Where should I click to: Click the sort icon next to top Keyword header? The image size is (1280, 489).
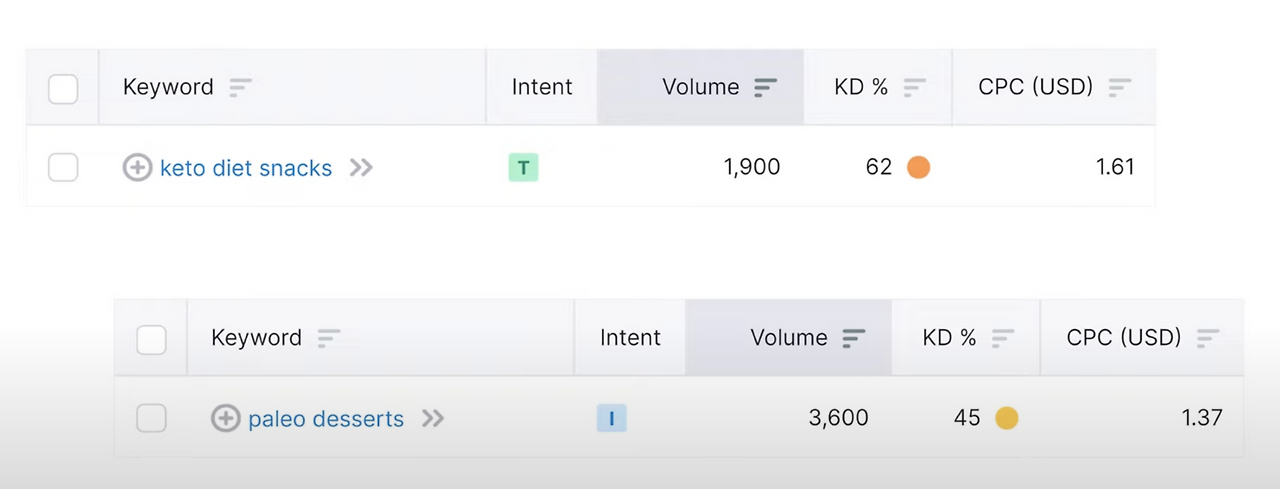[x=240, y=88]
